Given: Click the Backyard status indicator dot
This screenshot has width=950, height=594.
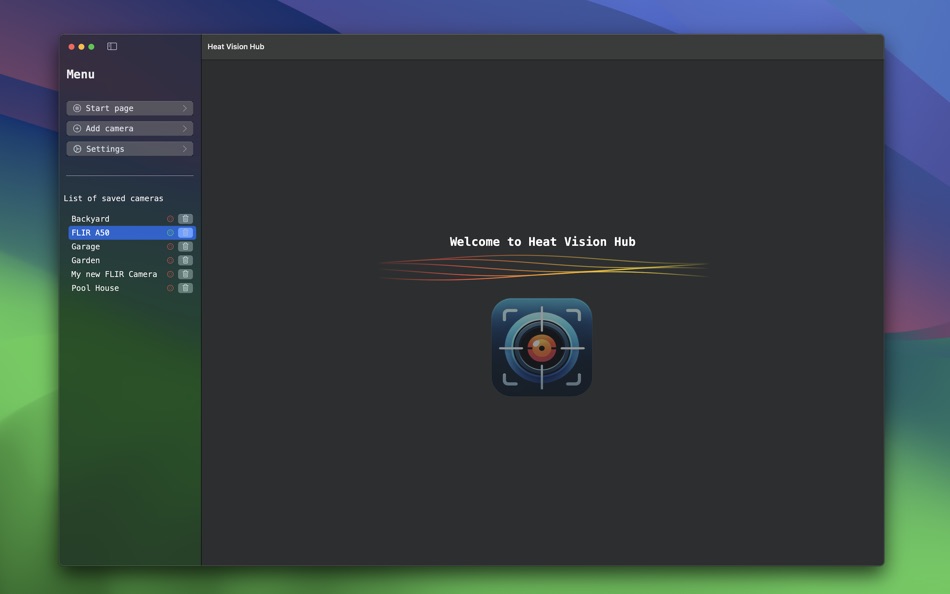Looking at the screenshot, I should pos(170,219).
